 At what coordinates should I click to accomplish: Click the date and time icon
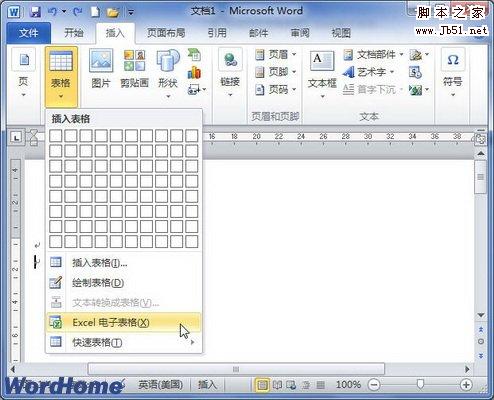point(415,72)
